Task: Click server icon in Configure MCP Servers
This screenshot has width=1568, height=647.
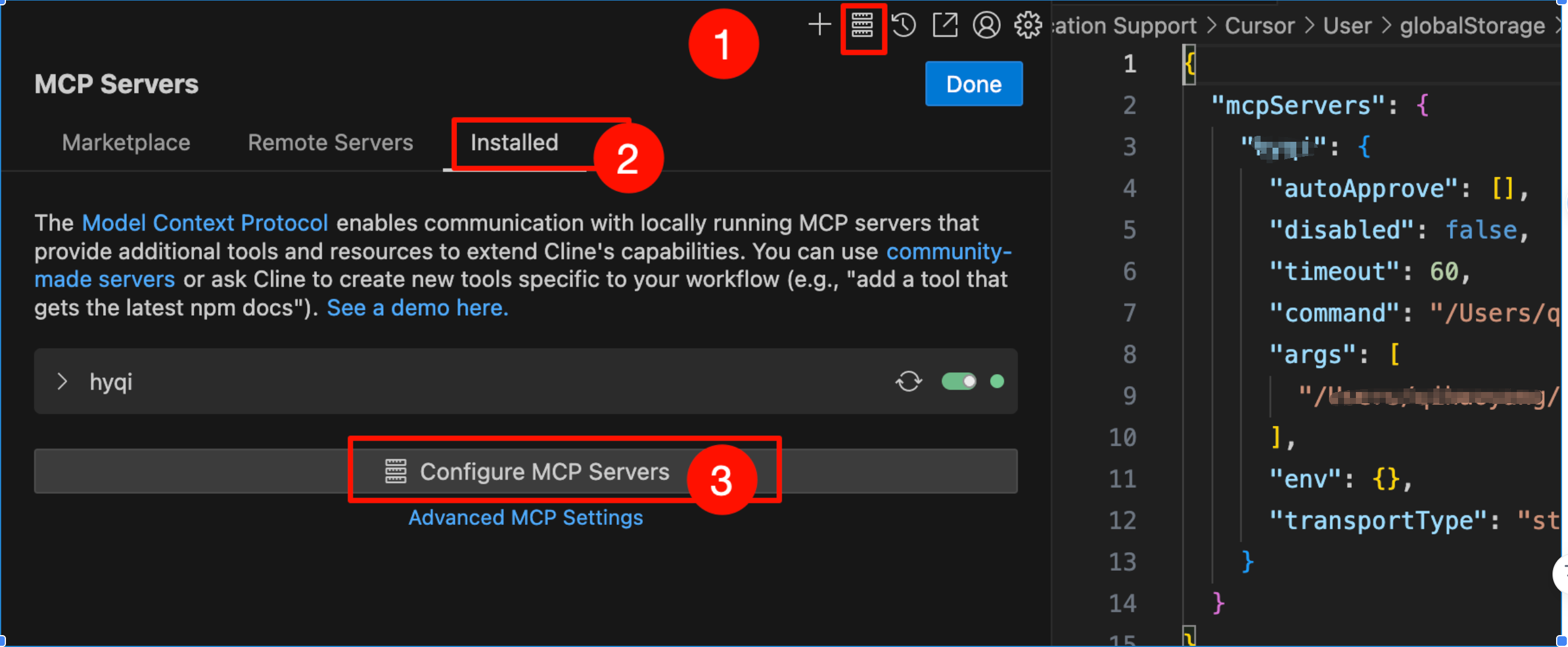Action: click(x=396, y=472)
